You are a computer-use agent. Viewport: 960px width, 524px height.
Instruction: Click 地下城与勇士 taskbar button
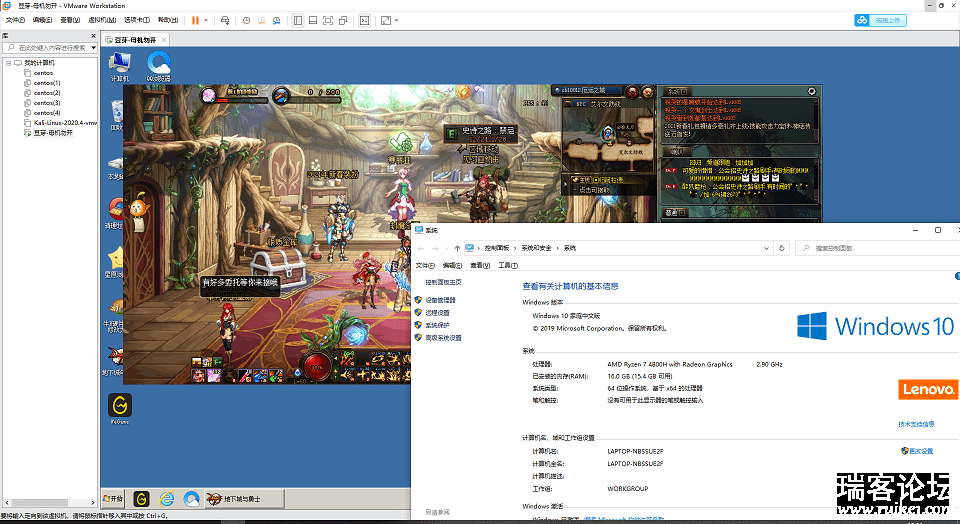point(244,499)
